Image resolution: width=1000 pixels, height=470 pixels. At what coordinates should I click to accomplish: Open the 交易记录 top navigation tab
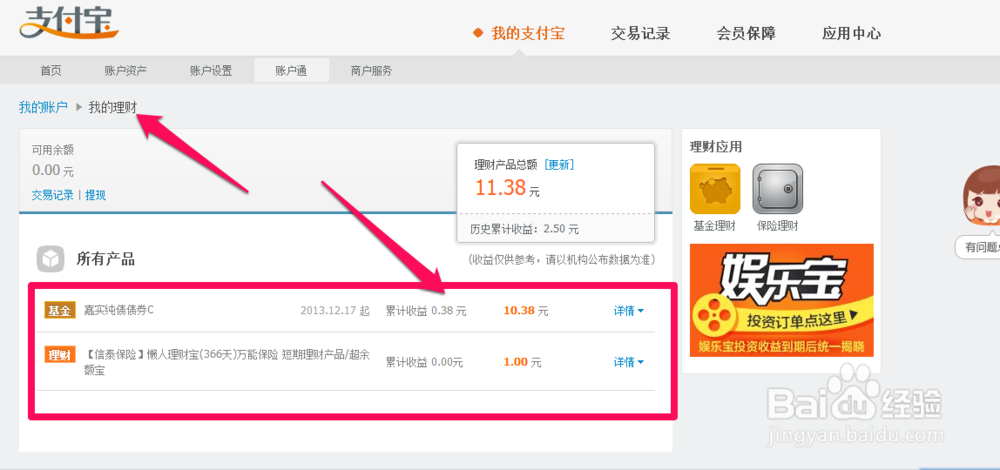point(640,33)
